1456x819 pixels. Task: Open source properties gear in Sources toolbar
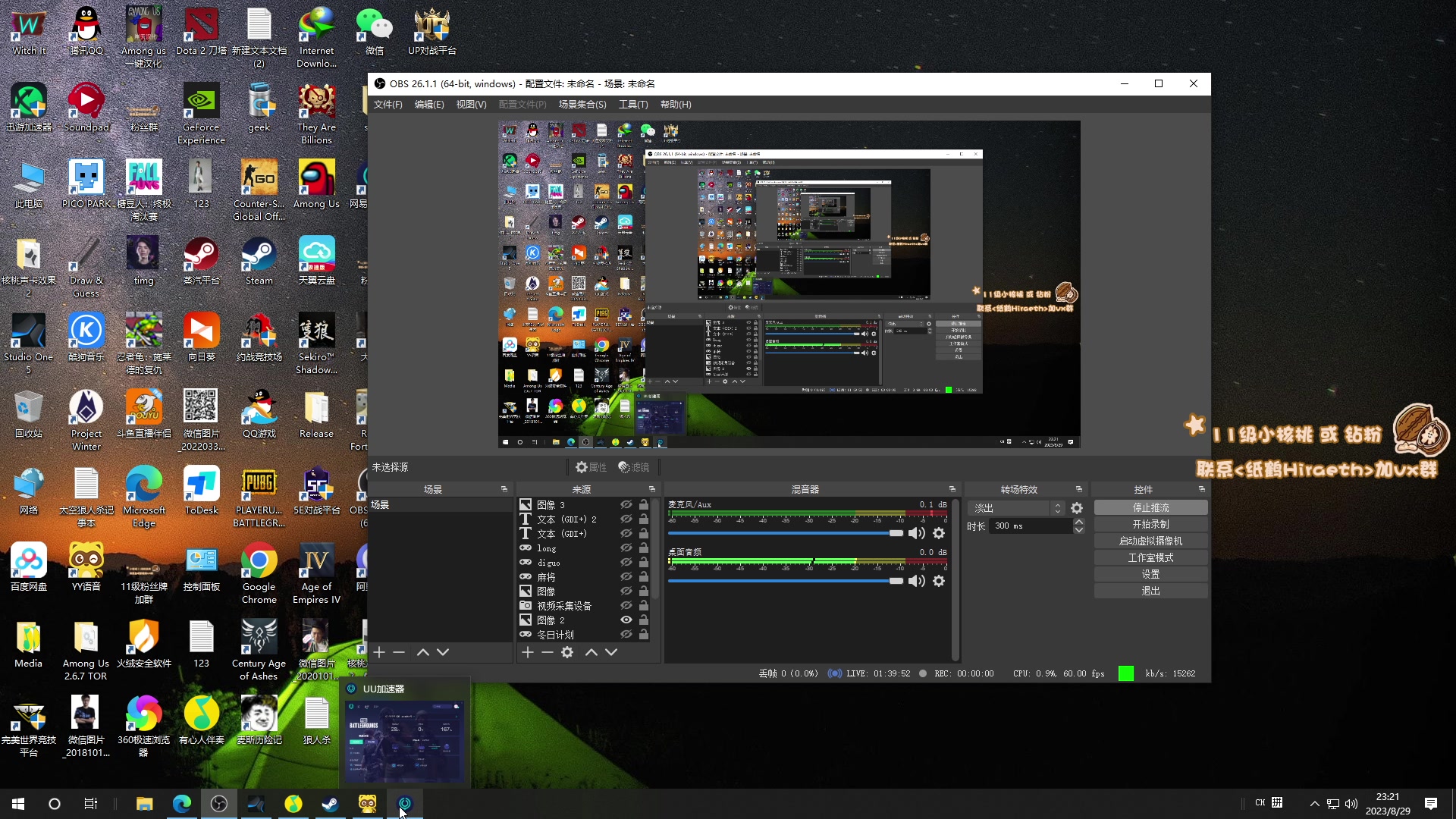[567, 652]
